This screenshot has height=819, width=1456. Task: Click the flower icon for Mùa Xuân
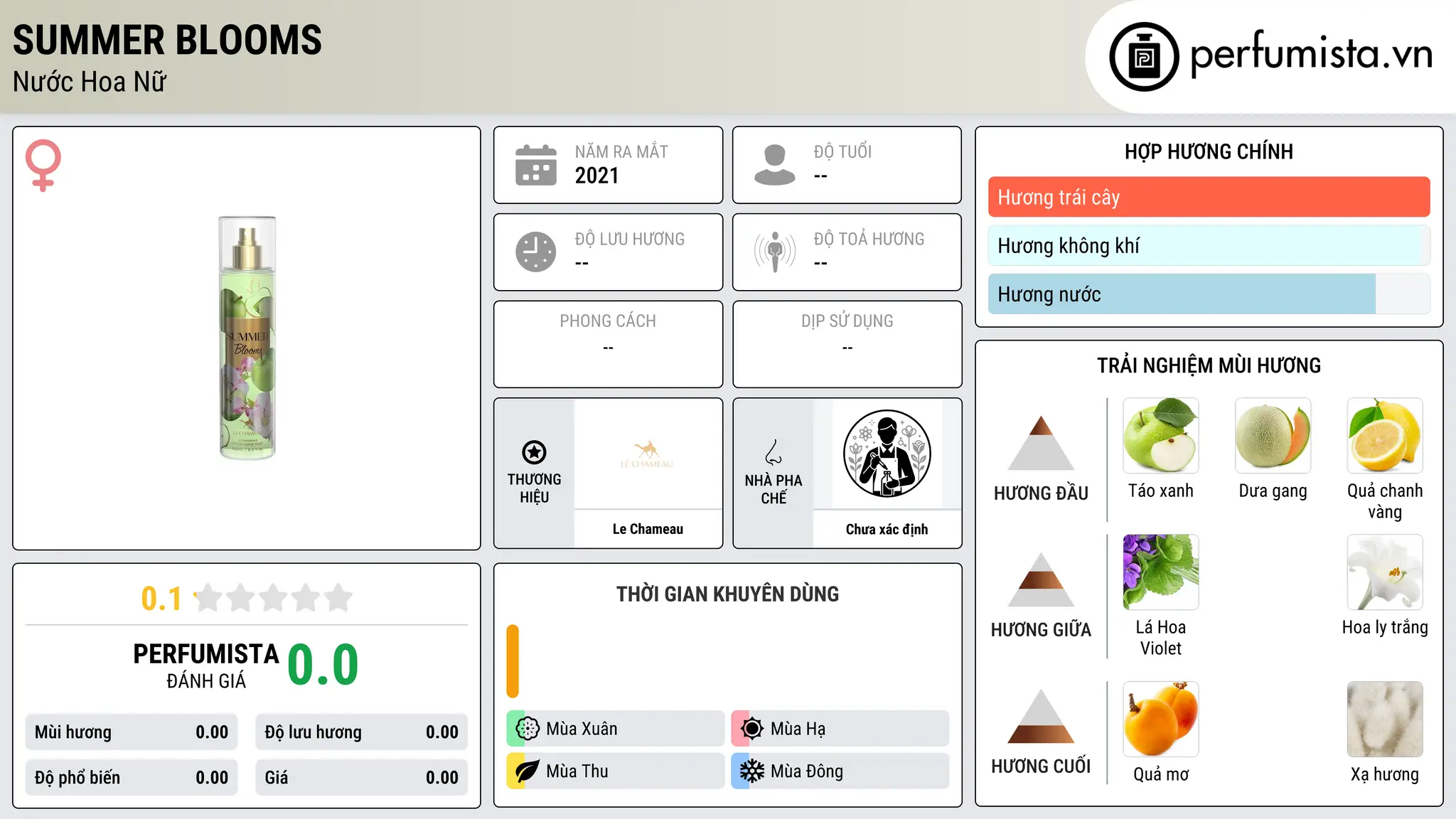click(x=528, y=729)
